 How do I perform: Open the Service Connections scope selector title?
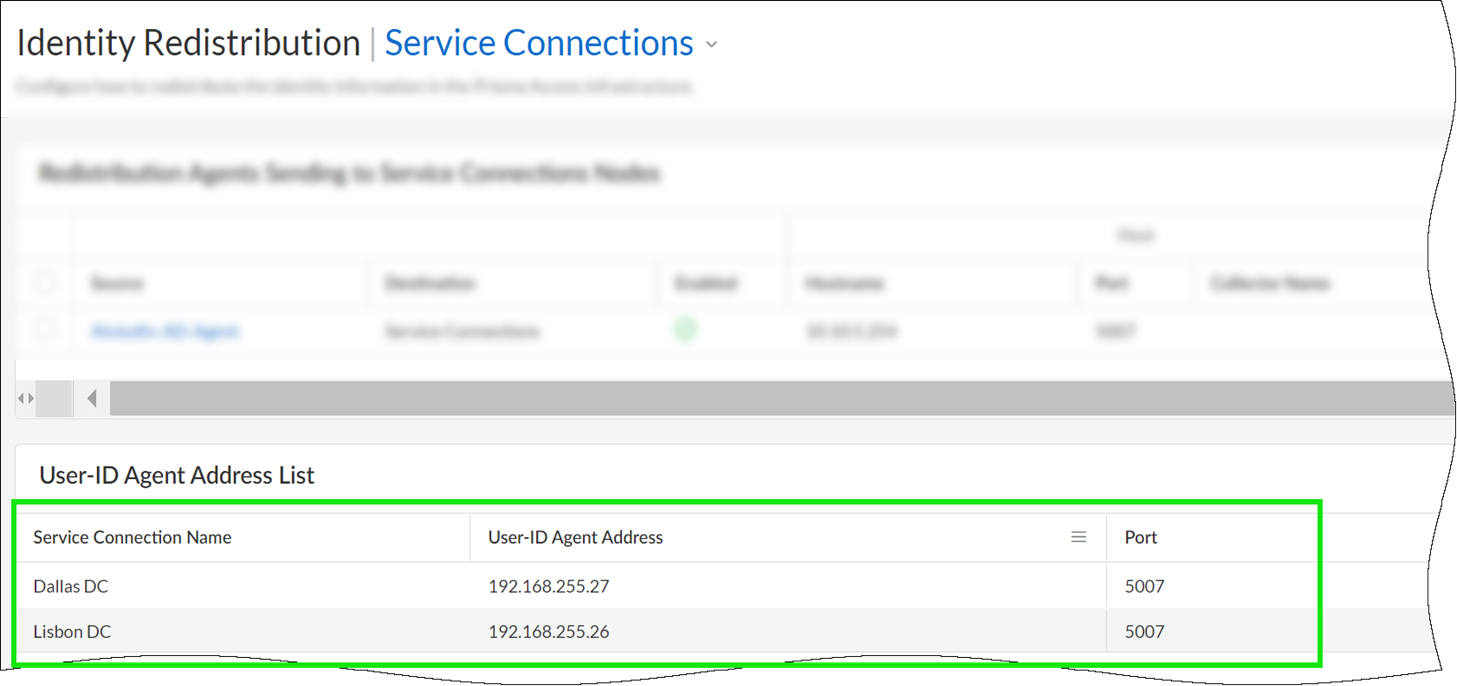[x=538, y=44]
